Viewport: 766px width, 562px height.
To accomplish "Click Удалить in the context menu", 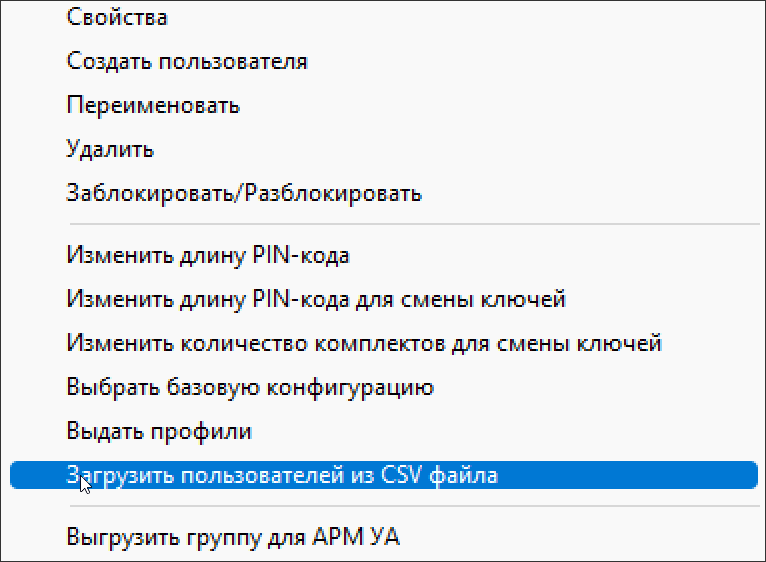I will 110,149.
